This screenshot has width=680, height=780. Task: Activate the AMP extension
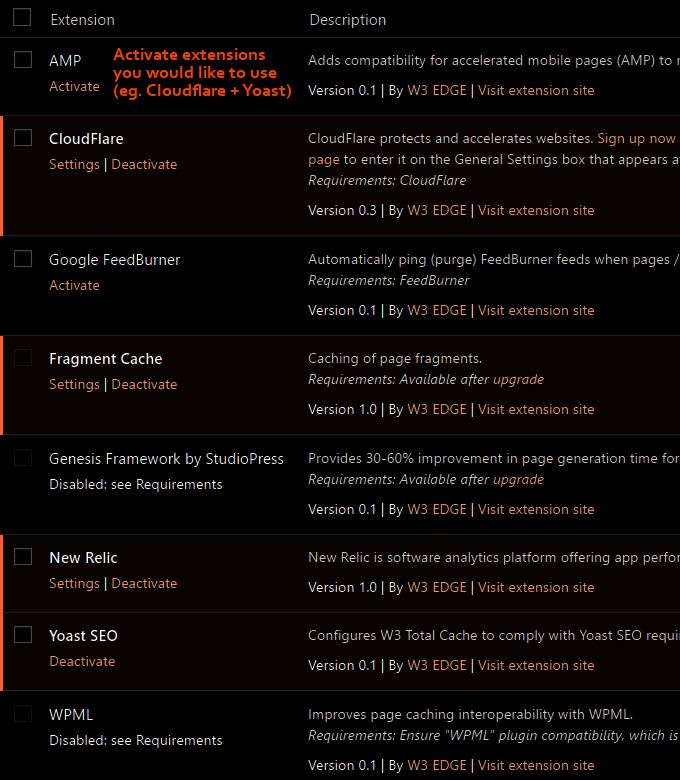point(74,87)
